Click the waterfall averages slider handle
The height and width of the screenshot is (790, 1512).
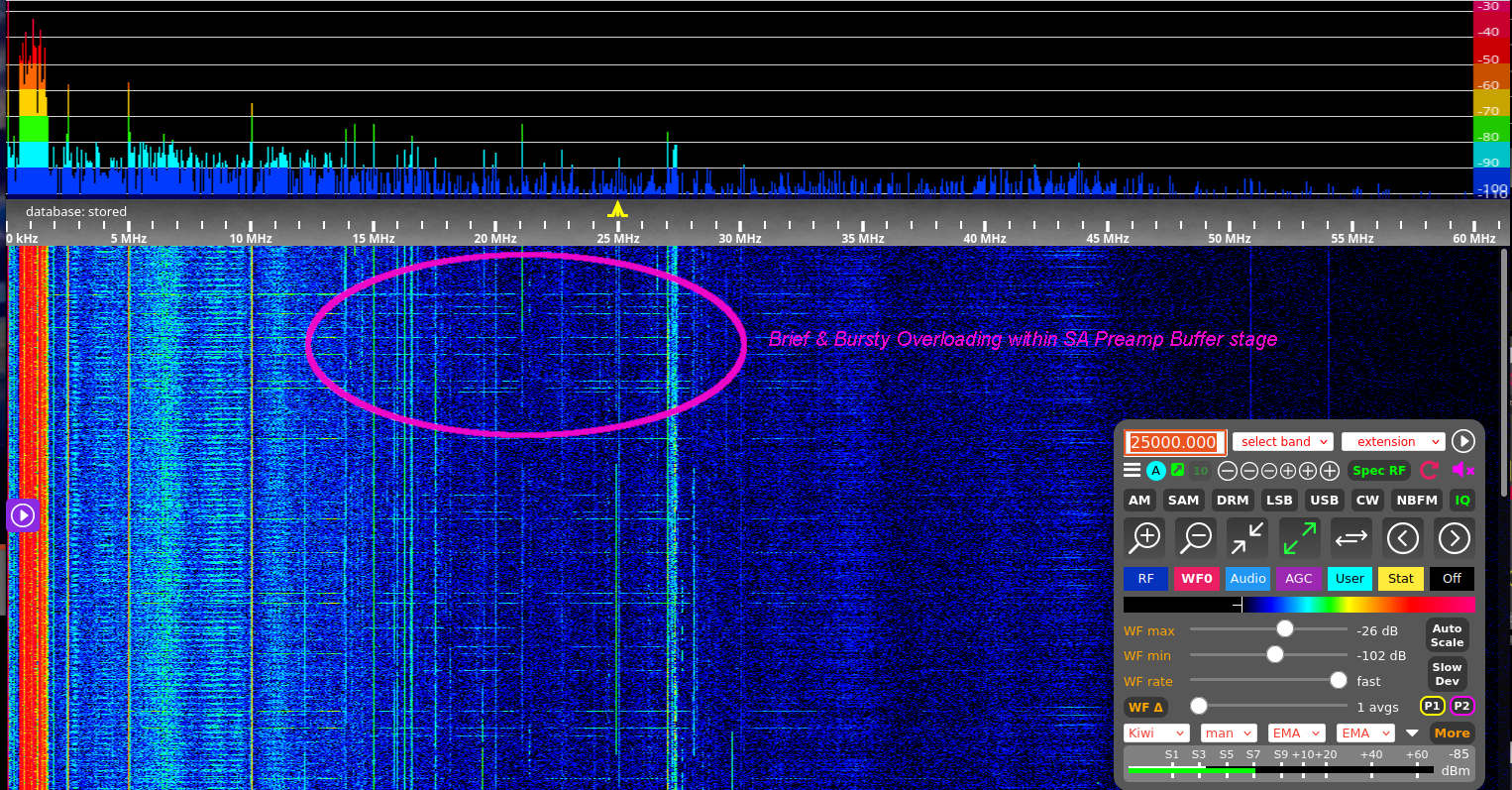coord(1199,706)
